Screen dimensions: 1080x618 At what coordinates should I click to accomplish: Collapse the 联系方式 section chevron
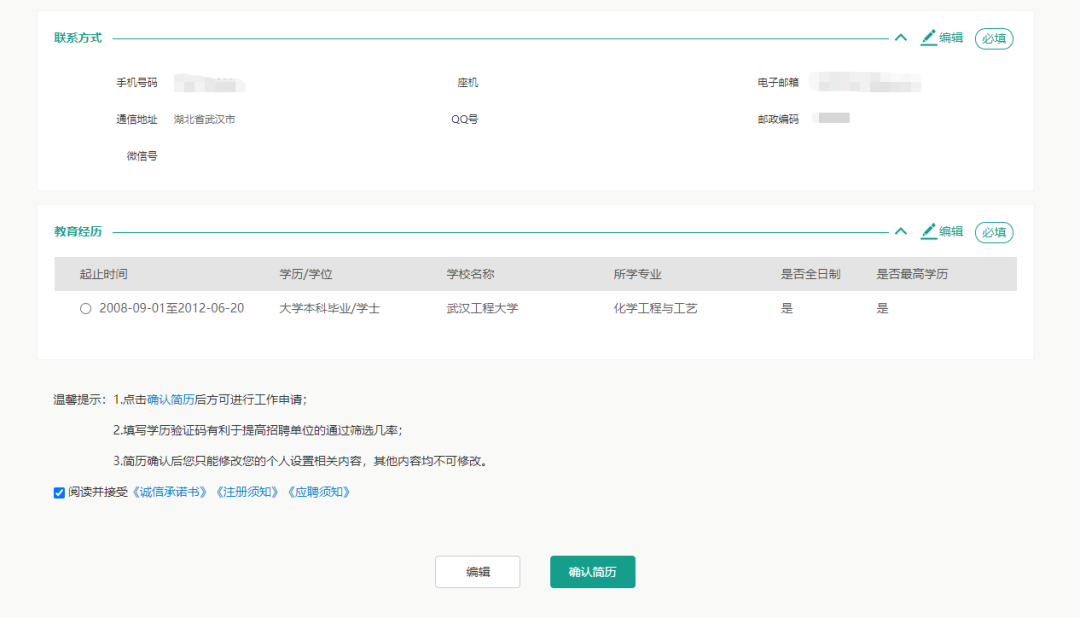click(x=900, y=38)
